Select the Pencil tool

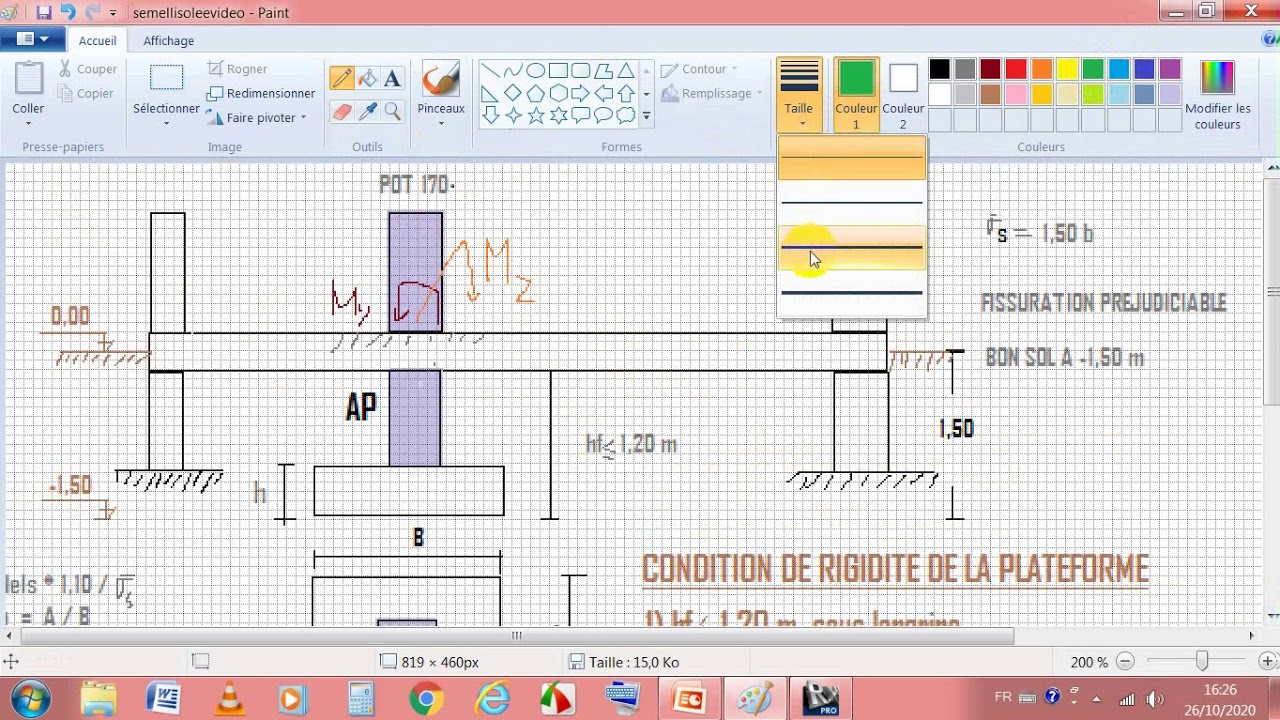pos(341,79)
